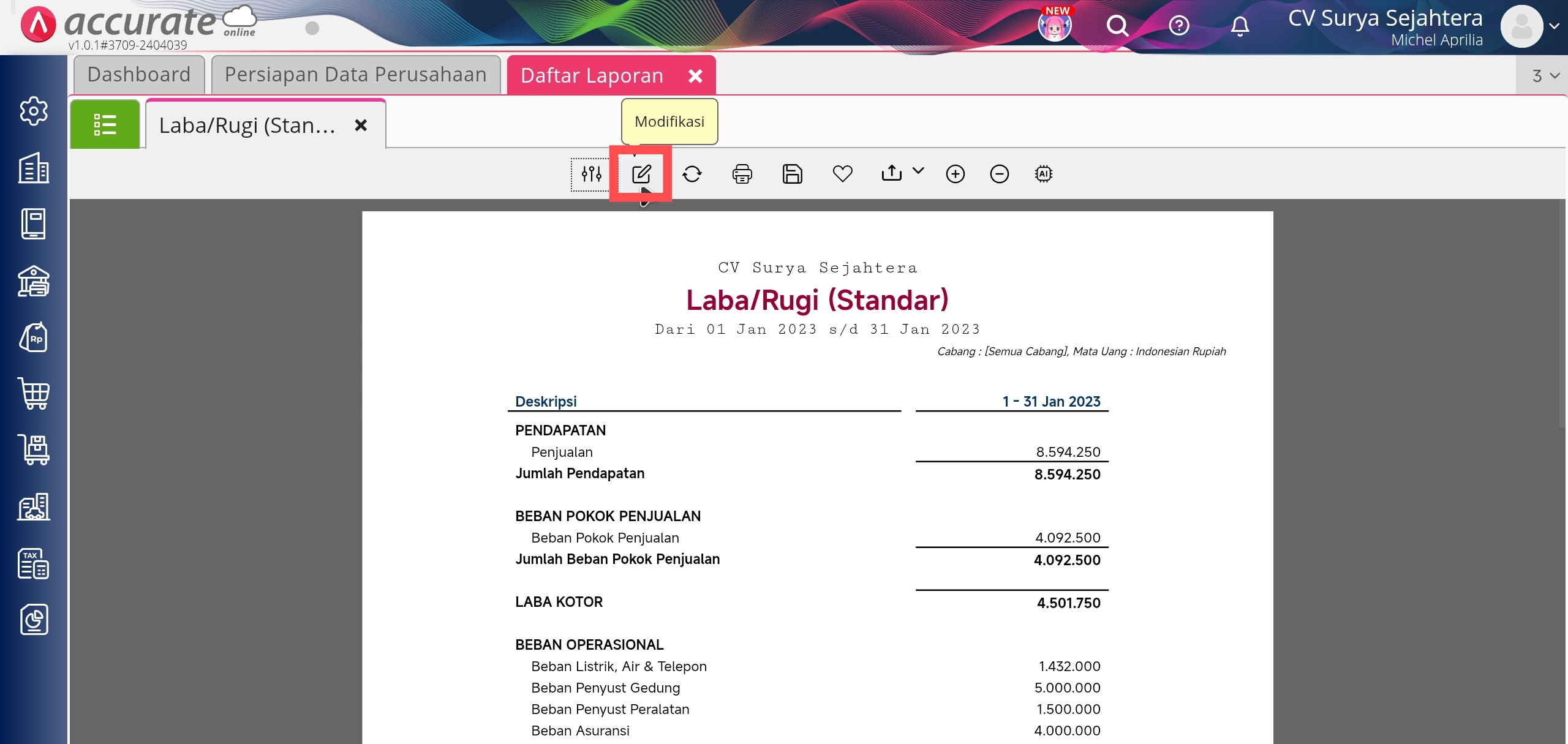This screenshot has width=1568, height=744.
Task: Open Settings gear in sidebar
Action: [34, 111]
